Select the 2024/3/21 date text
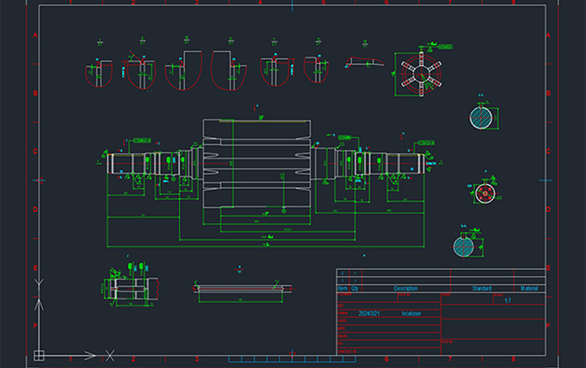 point(369,313)
